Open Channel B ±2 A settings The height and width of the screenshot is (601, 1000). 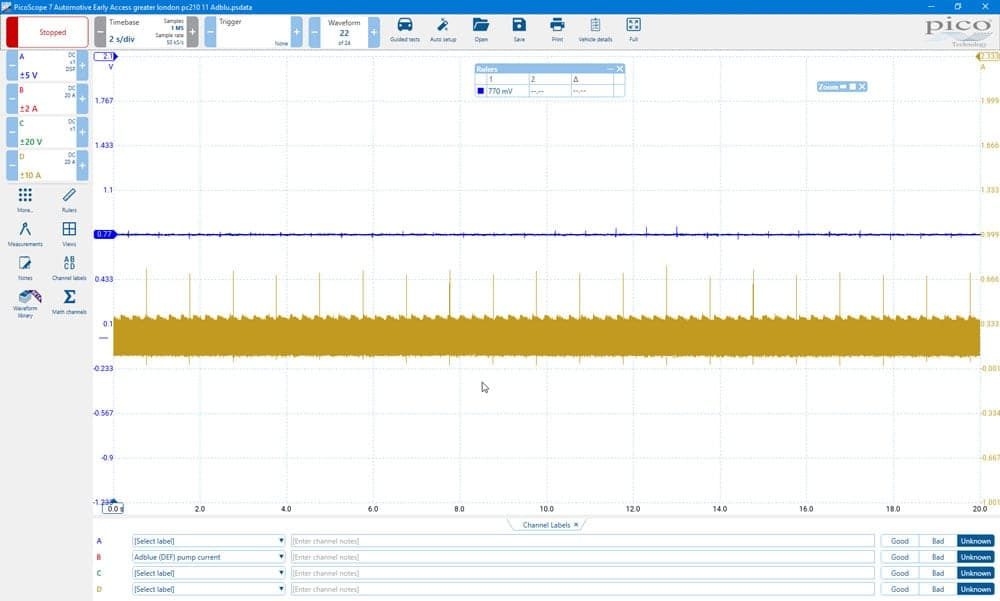[x=47, y=99]
